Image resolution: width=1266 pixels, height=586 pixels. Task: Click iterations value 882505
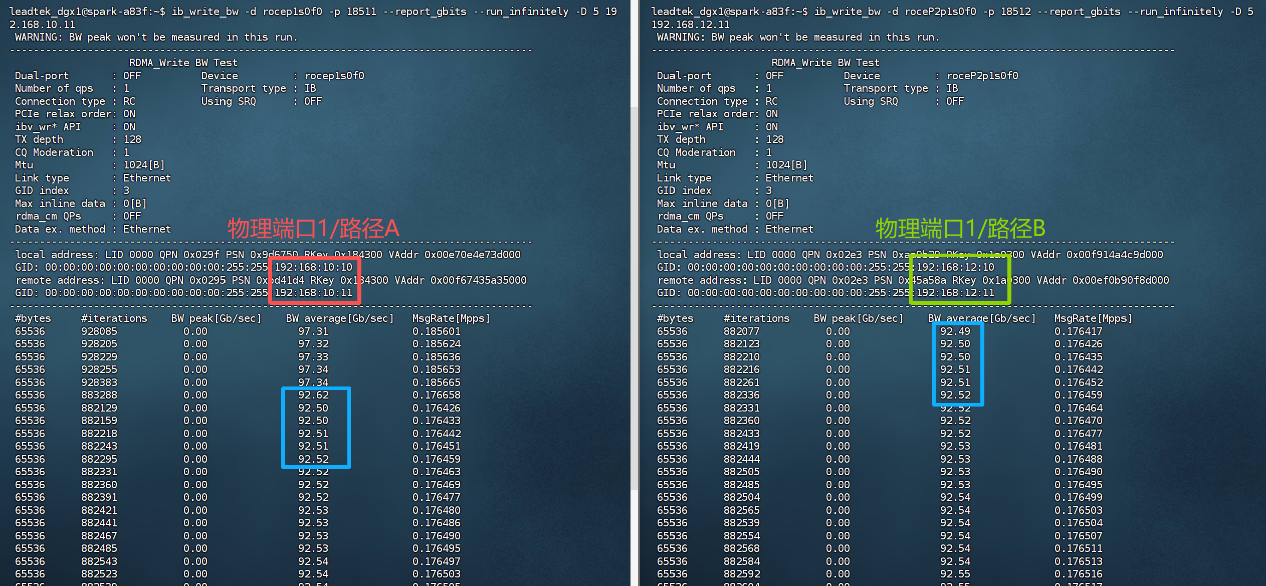point(741,472)
